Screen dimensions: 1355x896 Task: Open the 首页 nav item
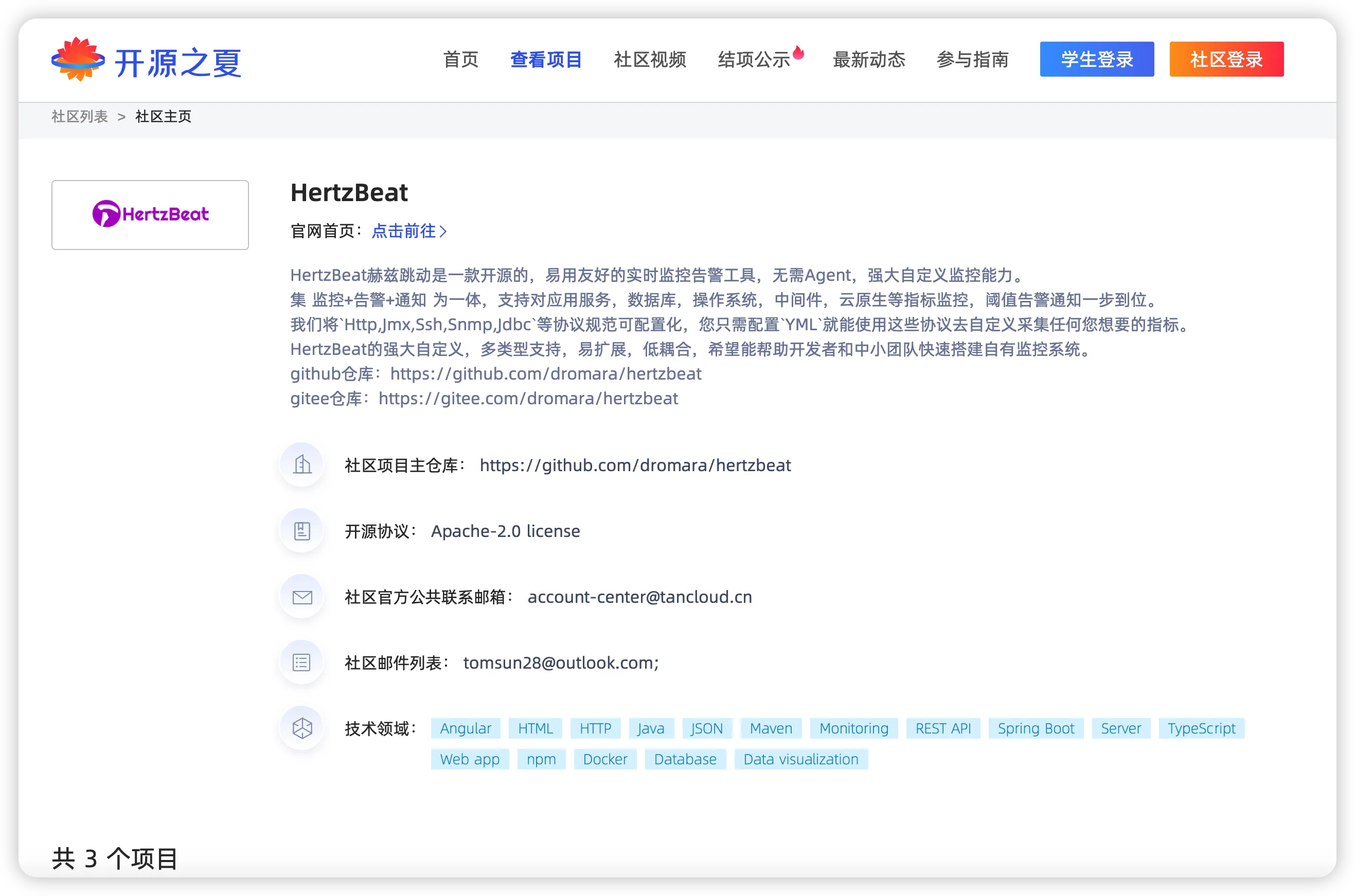tap(460, 60)
